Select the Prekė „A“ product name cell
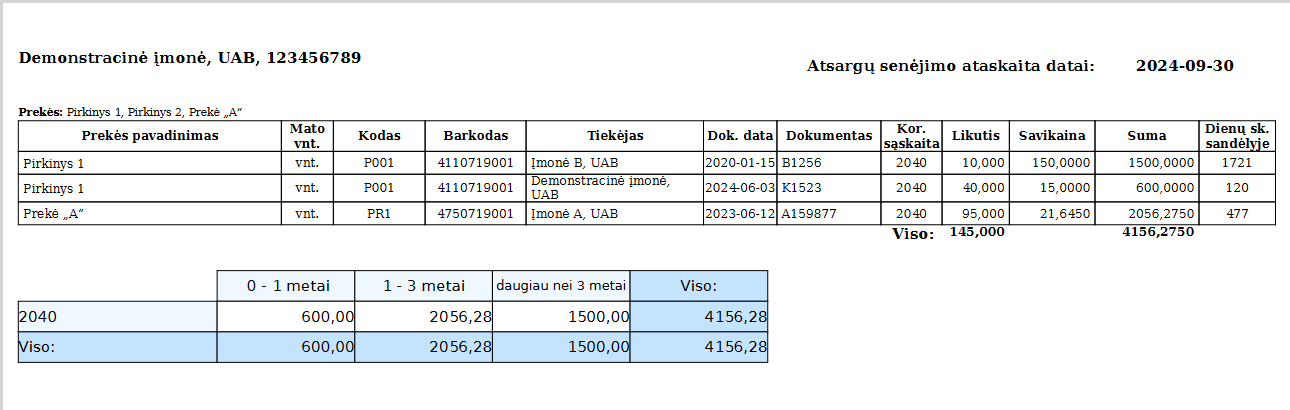 point(51,214)
